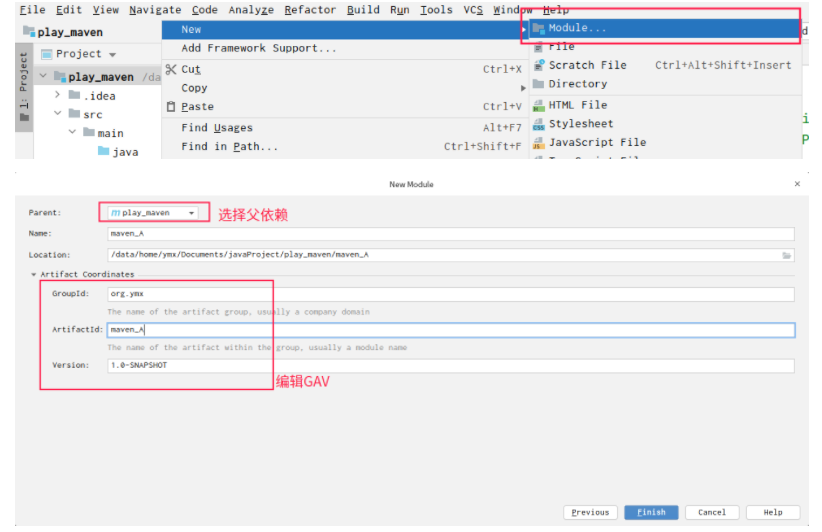822x532 pixels.
Task: Click the Location path field
Action: (x=451, y=255)
